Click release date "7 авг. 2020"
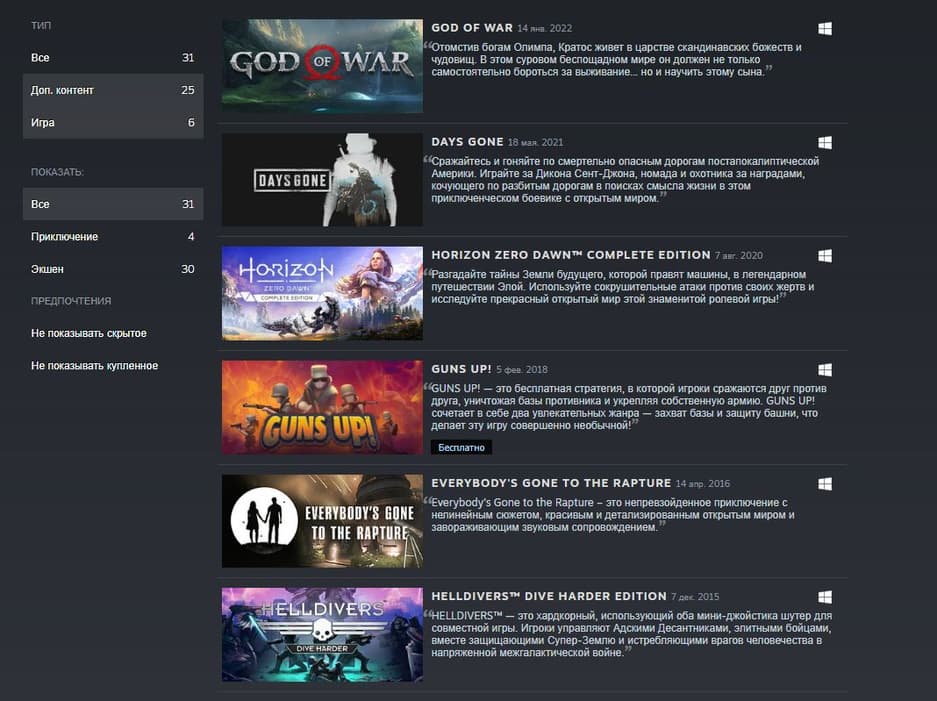Image resolution: width=937 pixels, height=701 pixels. point(739,256)
